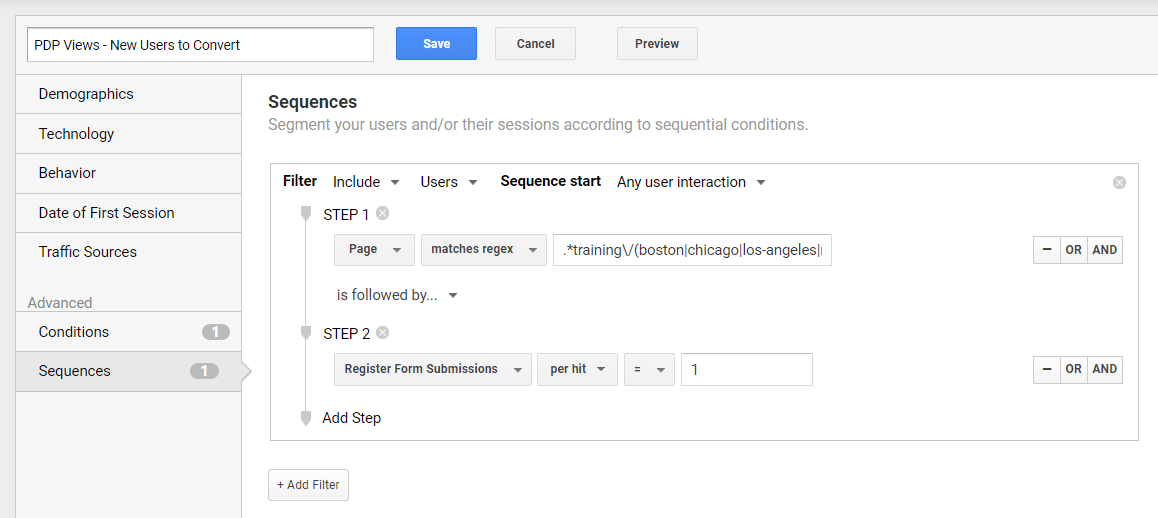Click the AND button on Step 1
Screen dimensions: 1158x518
pyautogui.click(x=1105, y=250)
